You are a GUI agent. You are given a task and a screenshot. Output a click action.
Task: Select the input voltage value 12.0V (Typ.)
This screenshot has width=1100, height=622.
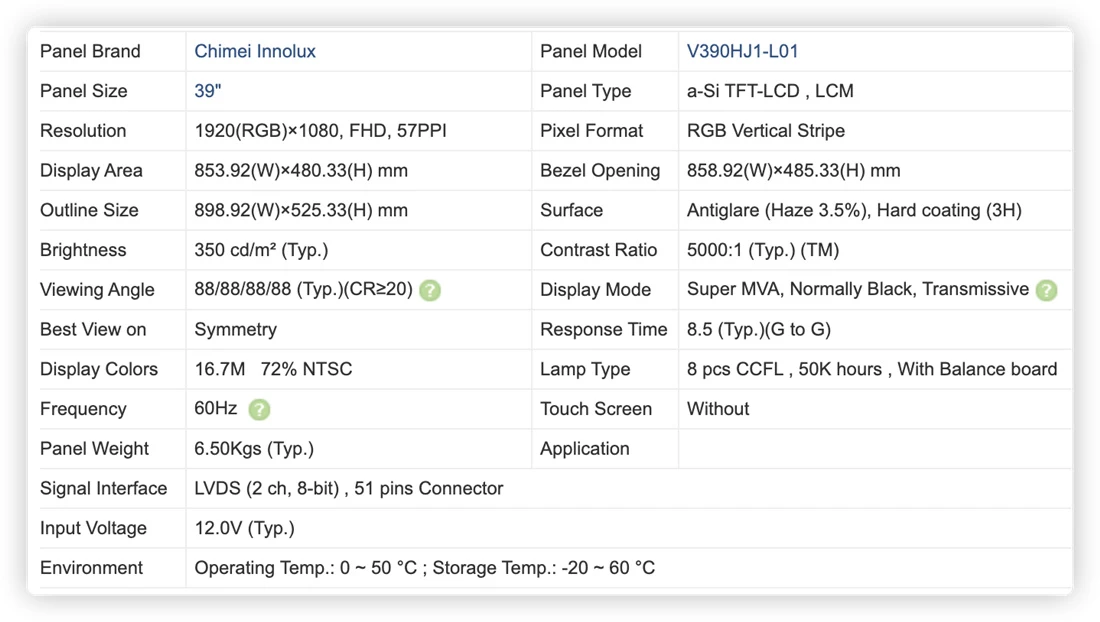(x=244, y=528)
